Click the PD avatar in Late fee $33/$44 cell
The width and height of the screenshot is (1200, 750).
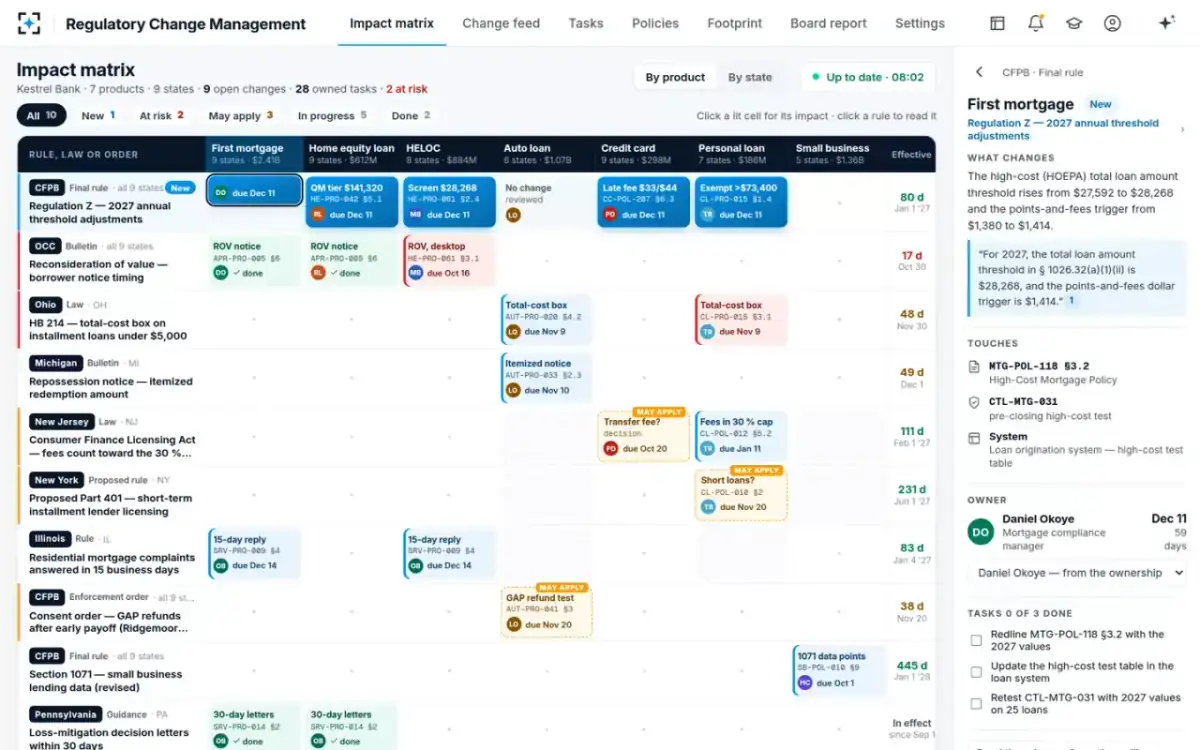tap(610, 215)
